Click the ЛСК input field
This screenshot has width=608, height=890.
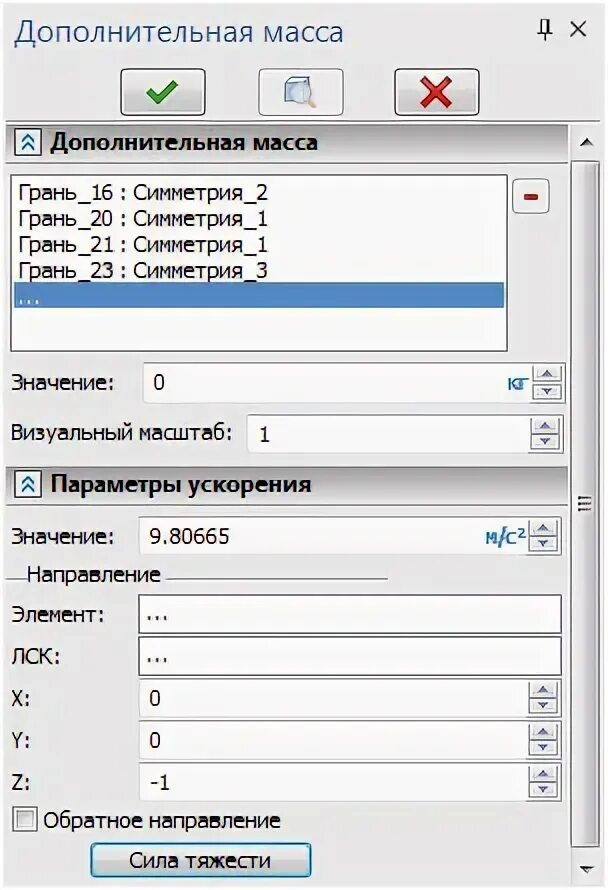[350, 657]
